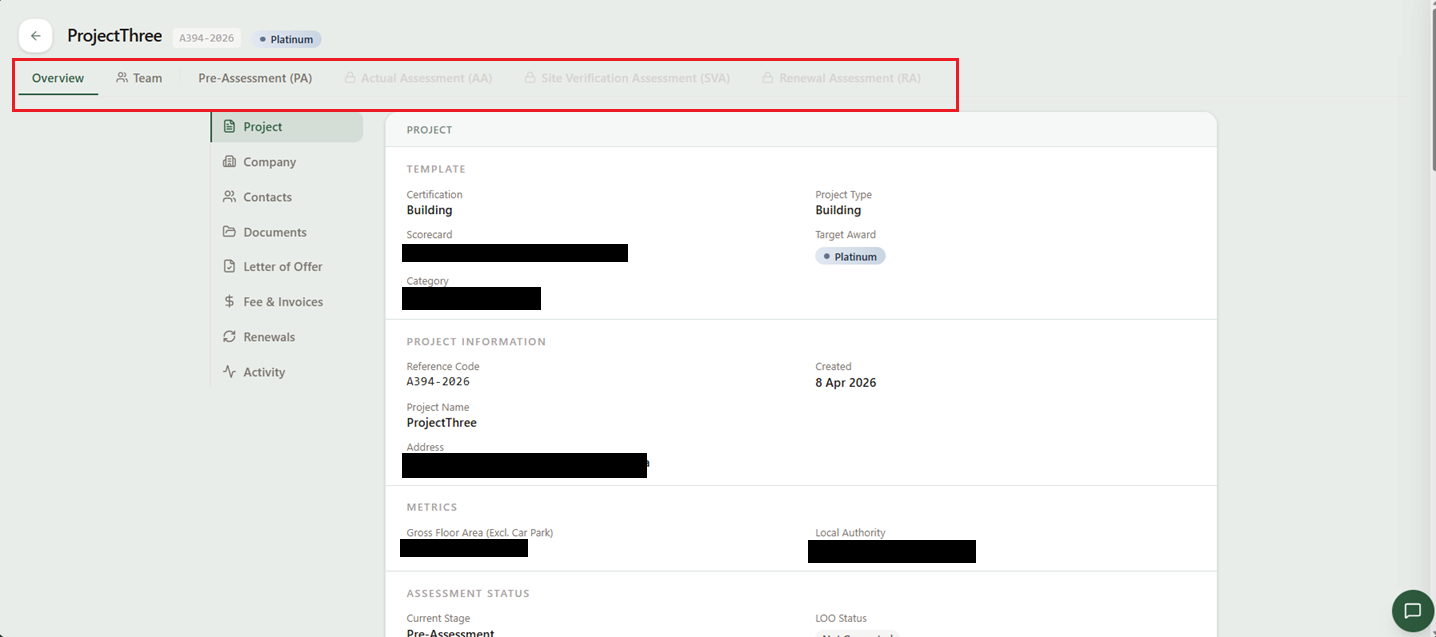This screenshot has height=637, width=1436.
Task: Open the Team tab
Action: point(138,78)
